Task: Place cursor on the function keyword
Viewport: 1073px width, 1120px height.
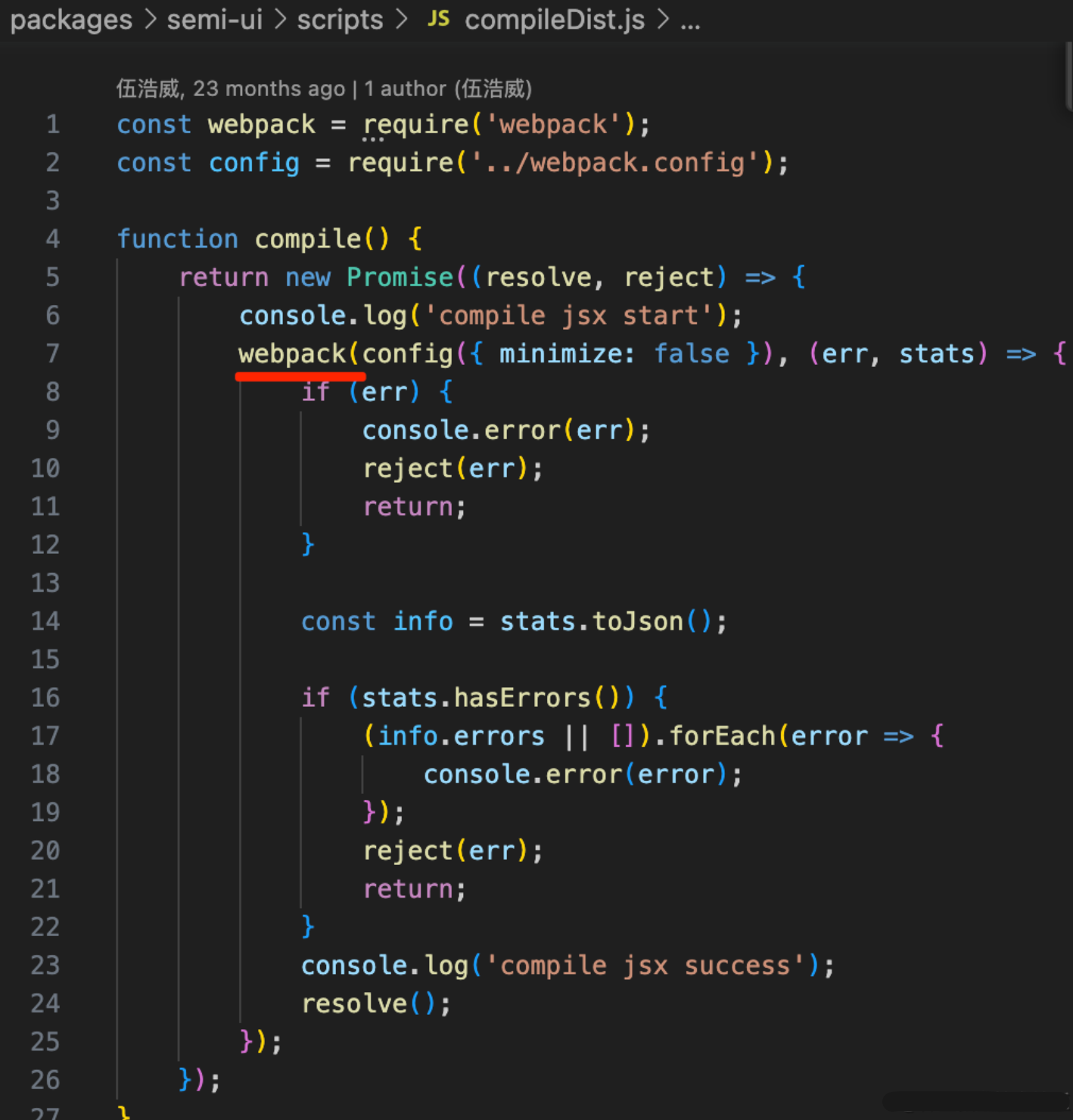Action: click(x=178, y=239)
